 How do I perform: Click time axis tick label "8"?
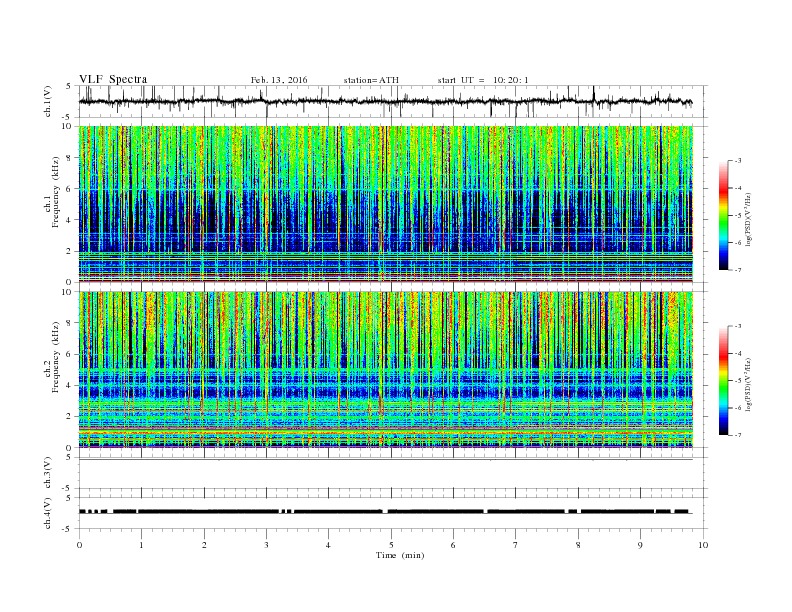(578, 545)
